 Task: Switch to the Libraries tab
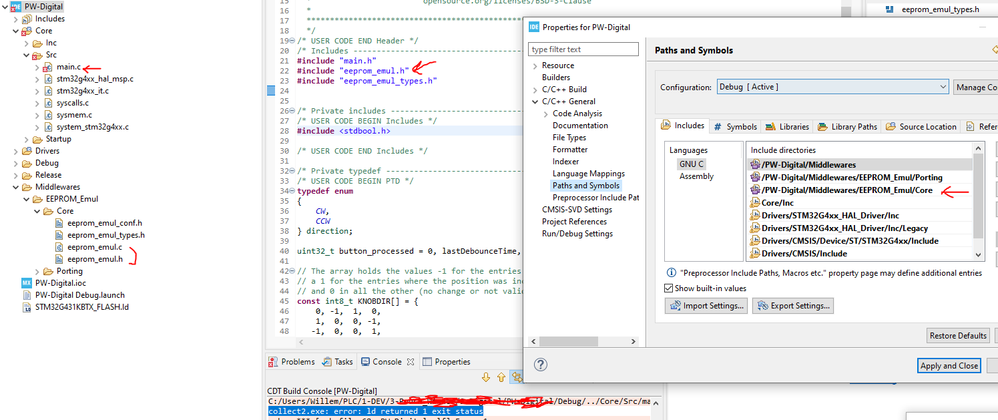787,127
